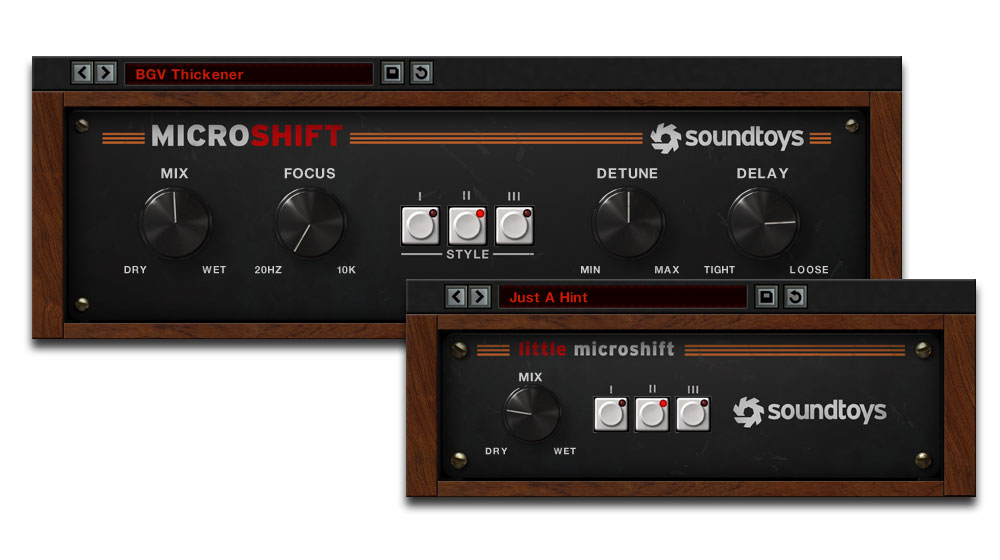Image resolution: width=1000 pixels, height=560 pixels.
Task: Click the Delay knob
Action: coord(763,223)
